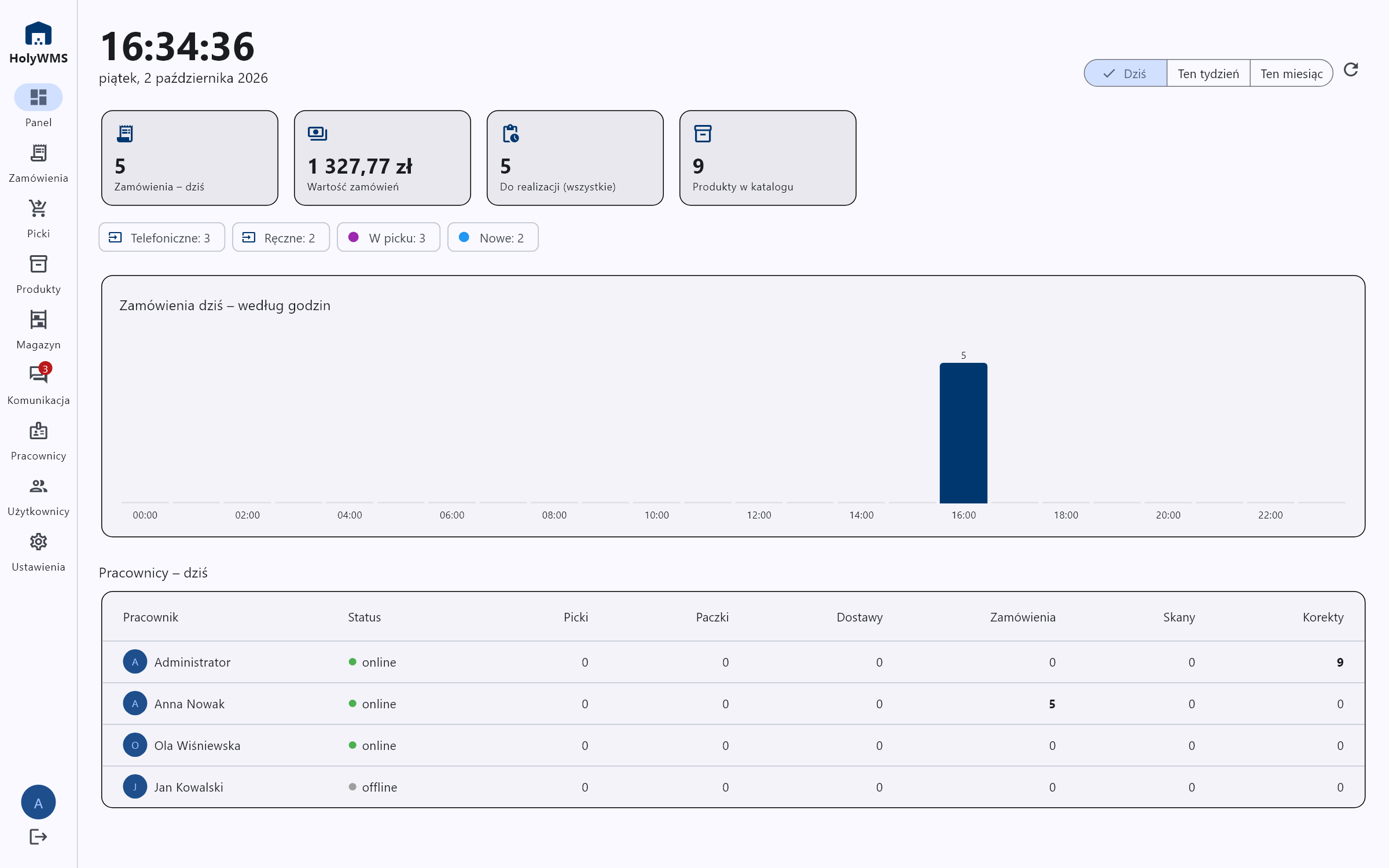Select the Administrator name
1389x868 pixels.
coord(192,662)
